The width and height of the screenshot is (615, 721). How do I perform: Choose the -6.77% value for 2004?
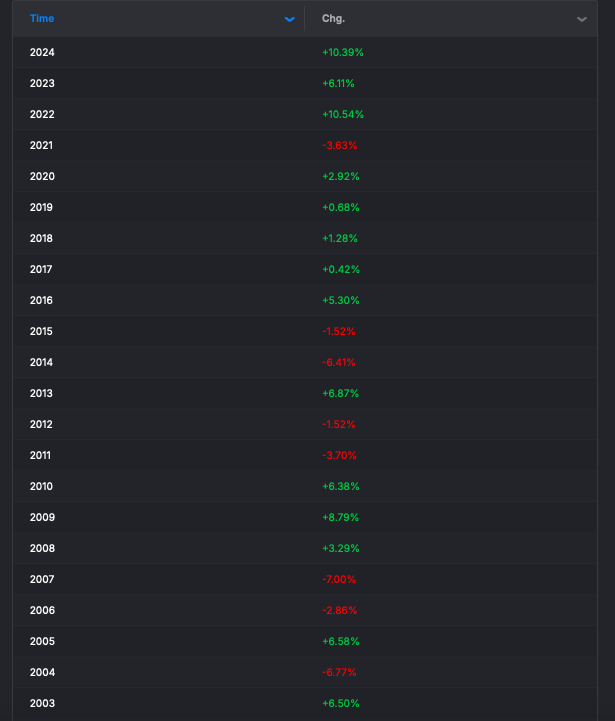339,672
